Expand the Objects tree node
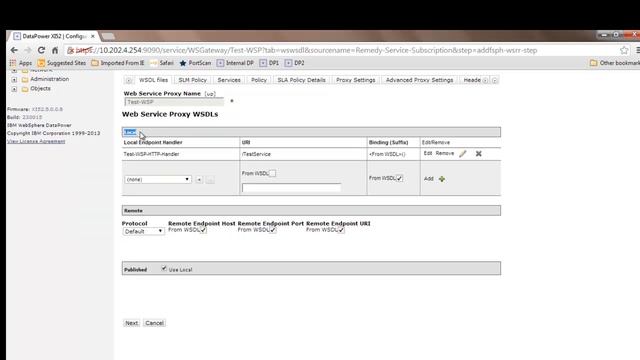The height and width of the screenshot is (360, 640). pyautogui.click(x=14, y=89)
